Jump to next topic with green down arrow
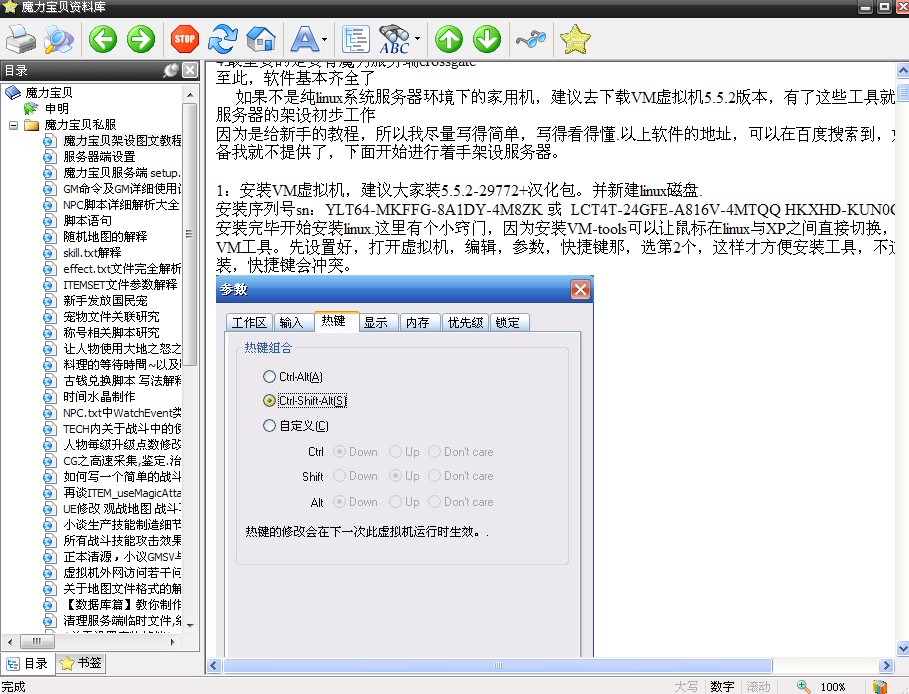 [487, 40]
